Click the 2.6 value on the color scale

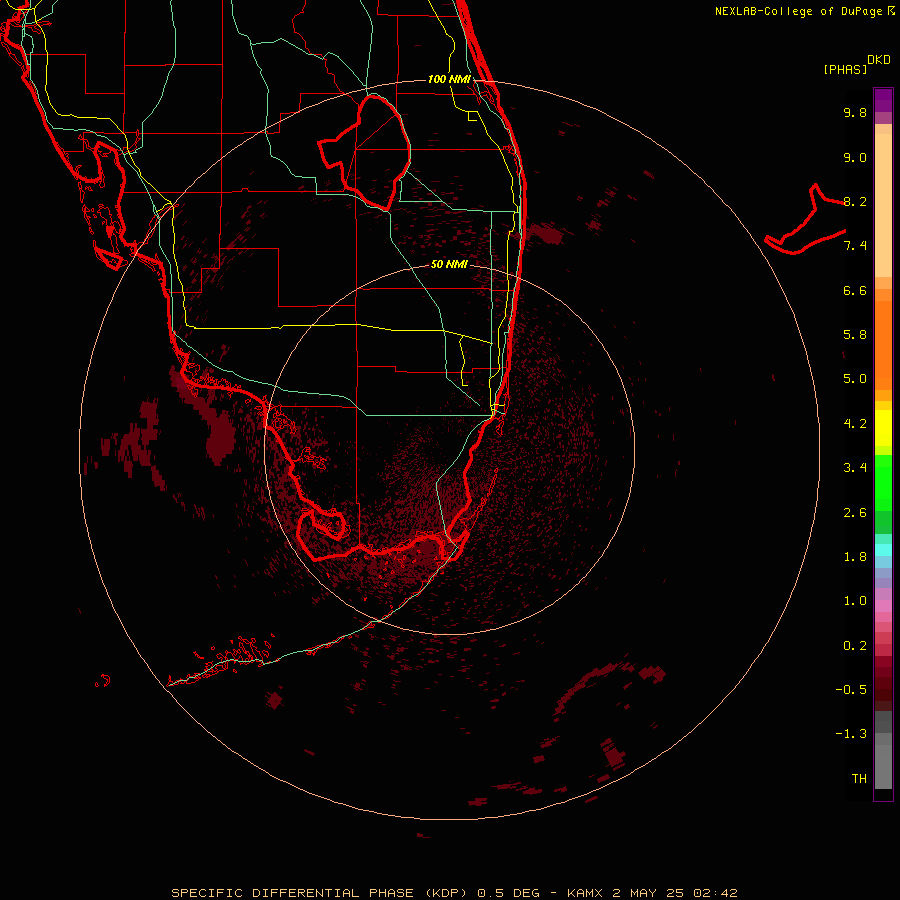(855, 513)
